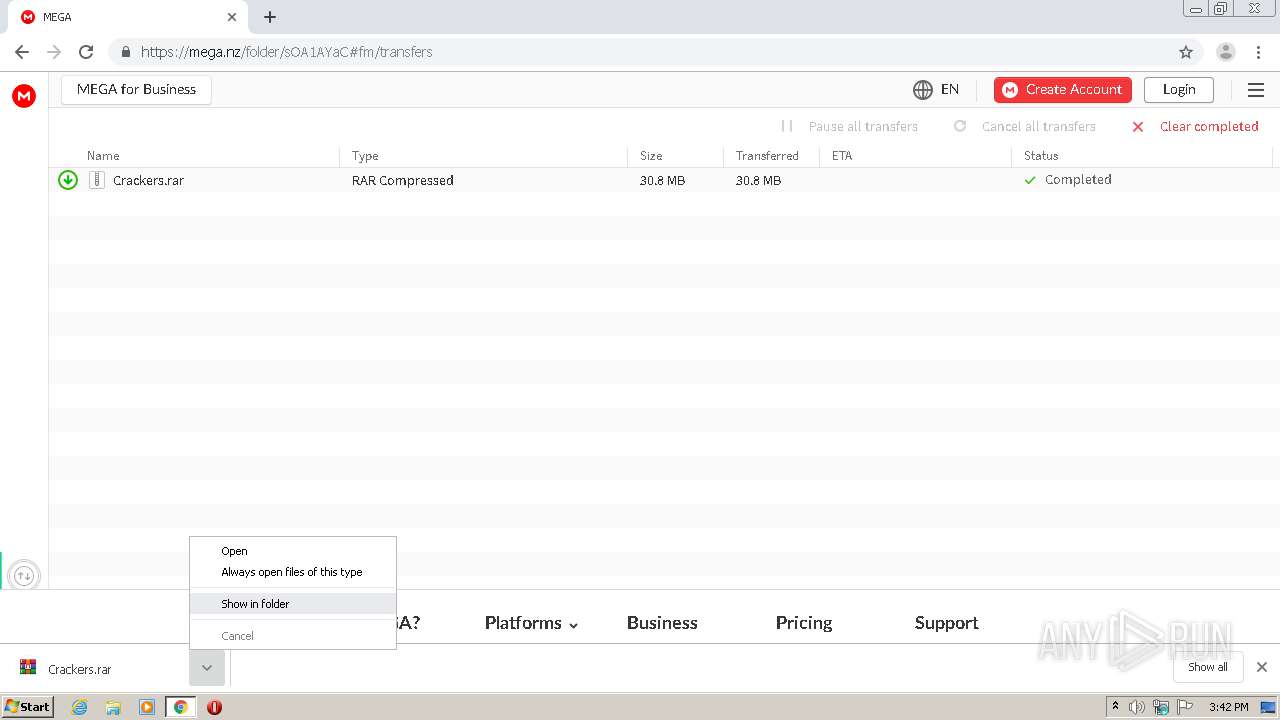
Task: Open Opera icon in taskbar
Action: [214, 707]
